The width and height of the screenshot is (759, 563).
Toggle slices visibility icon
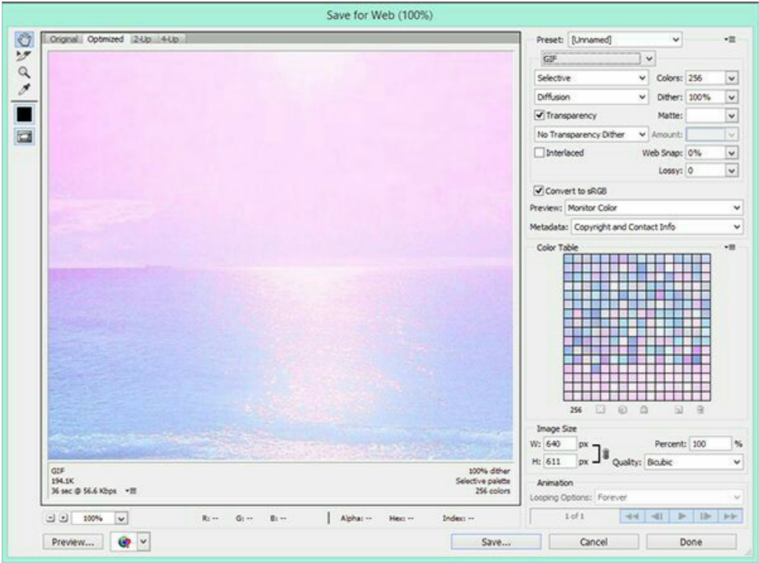click(24, 137)
